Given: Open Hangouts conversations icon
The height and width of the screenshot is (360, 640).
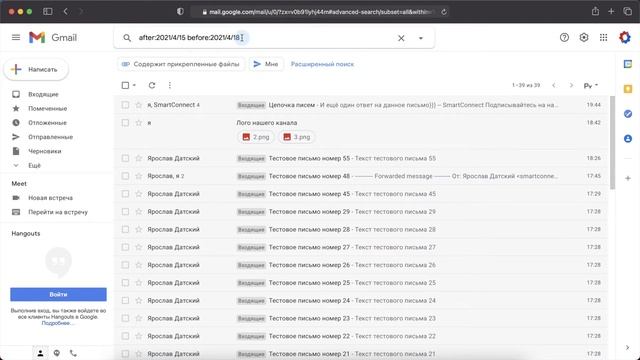Looking at the screenshot, I should (x=57, y=353).
